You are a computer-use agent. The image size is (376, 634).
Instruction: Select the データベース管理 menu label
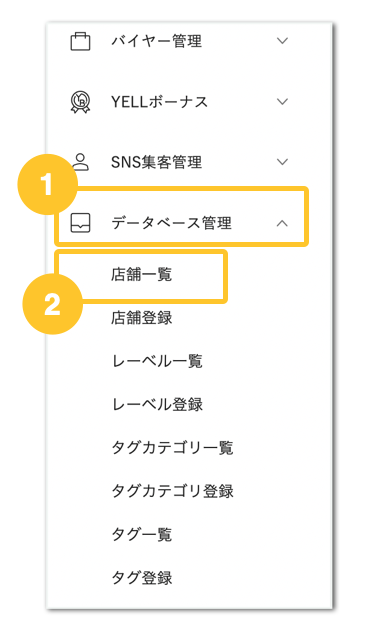click(x=171, y=223)
